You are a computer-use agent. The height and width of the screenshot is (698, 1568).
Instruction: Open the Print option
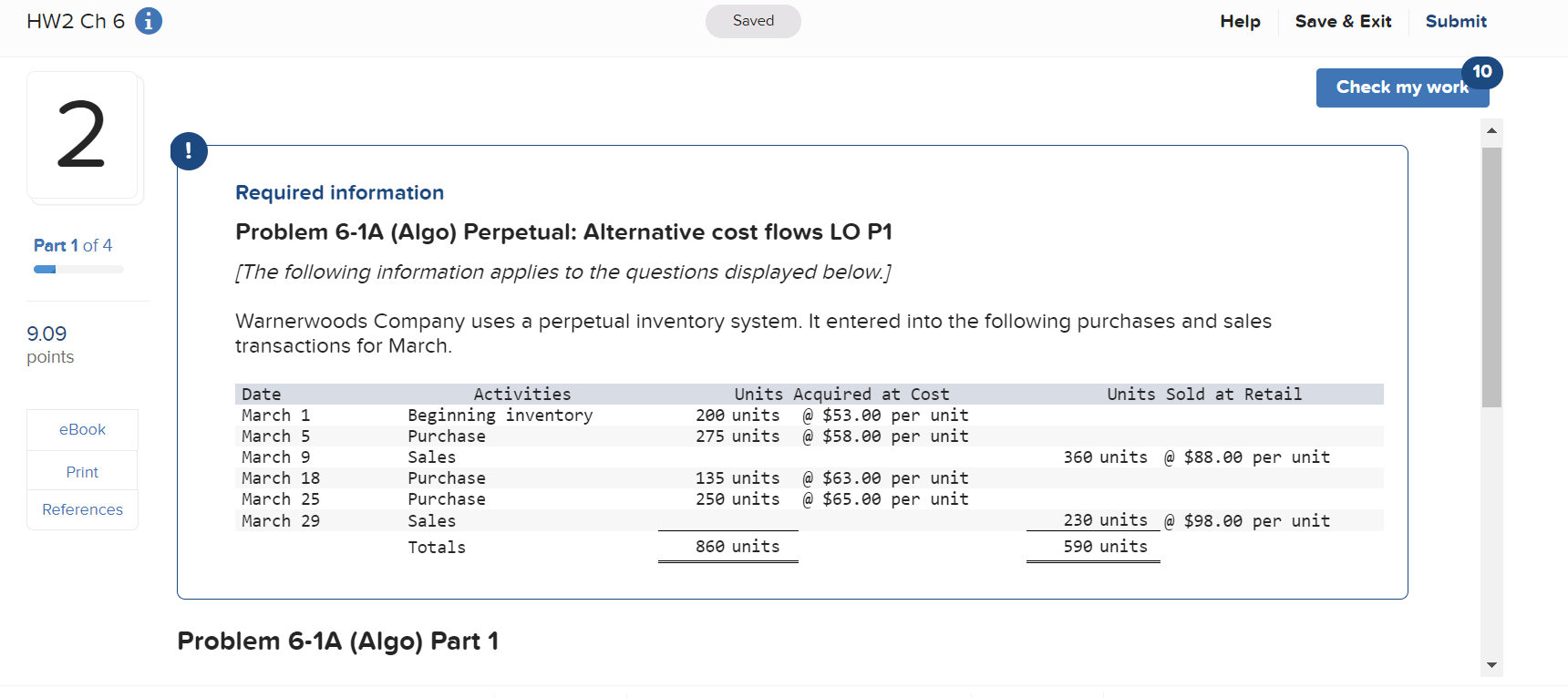pos(82,471)
